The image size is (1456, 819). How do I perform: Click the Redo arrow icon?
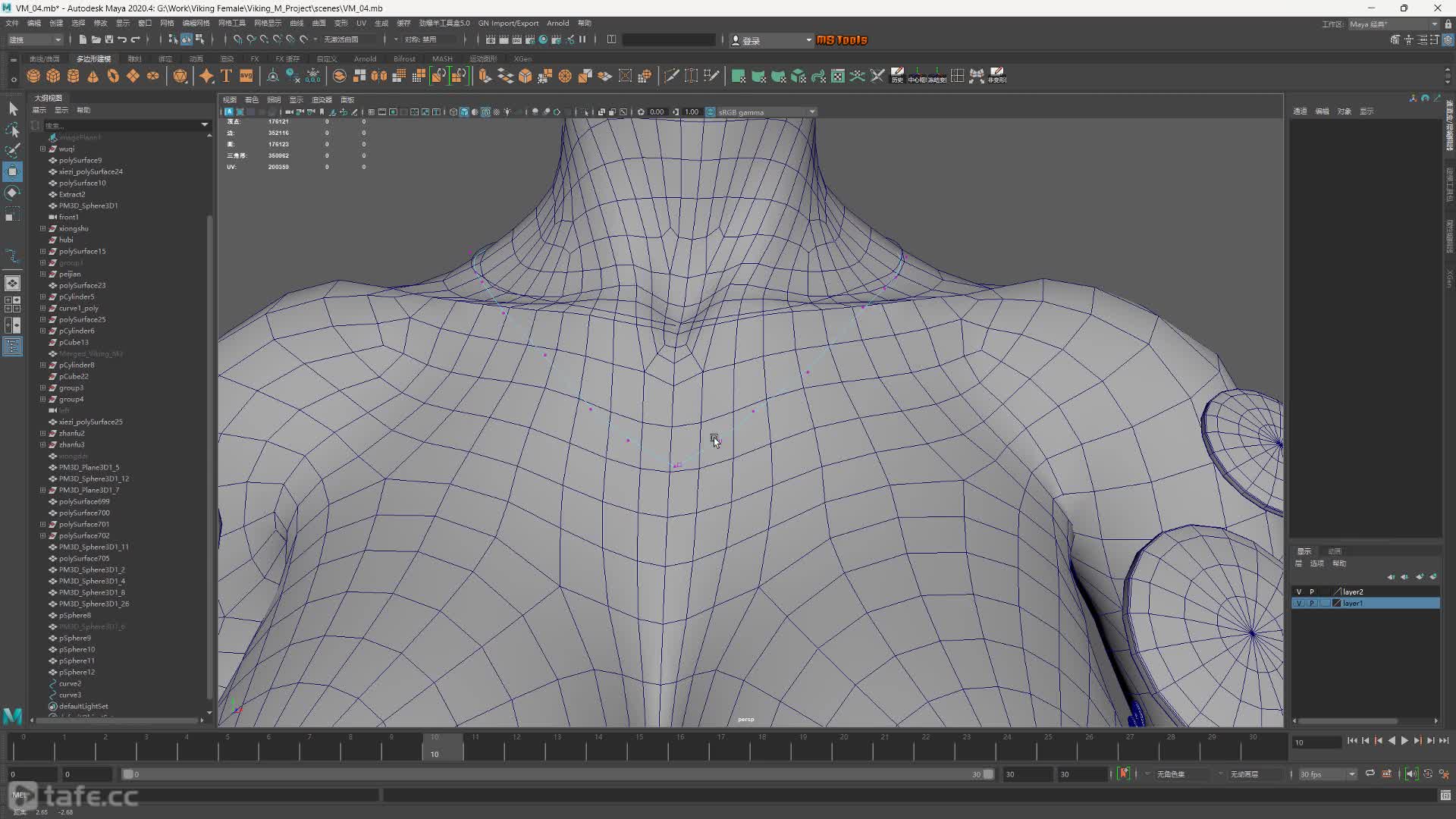click(136, 39)
